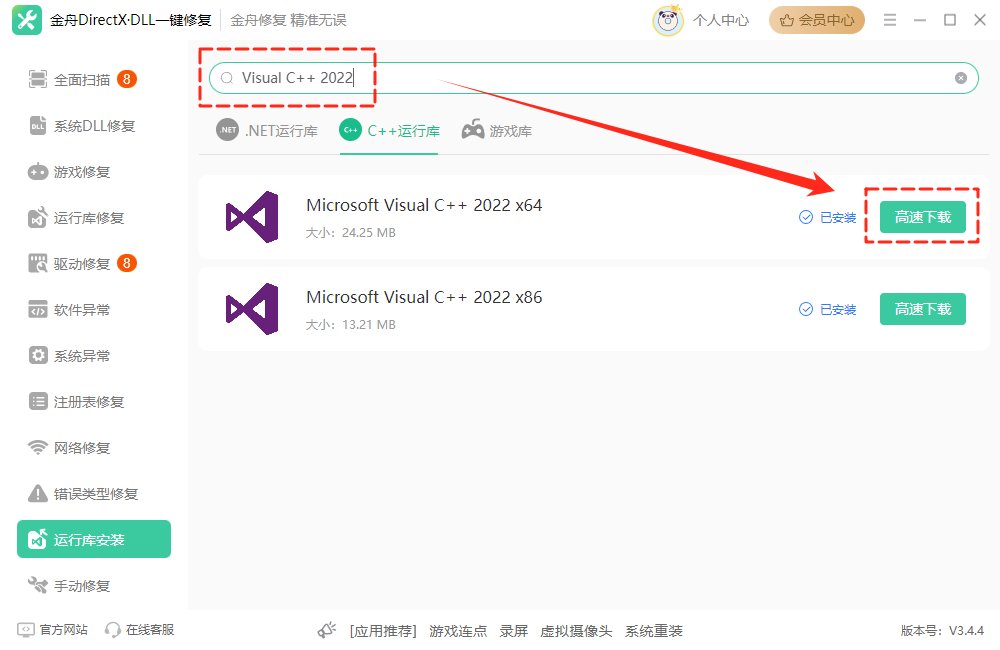Click the 版本号: V3.4.4 version text

pos(942,631)
